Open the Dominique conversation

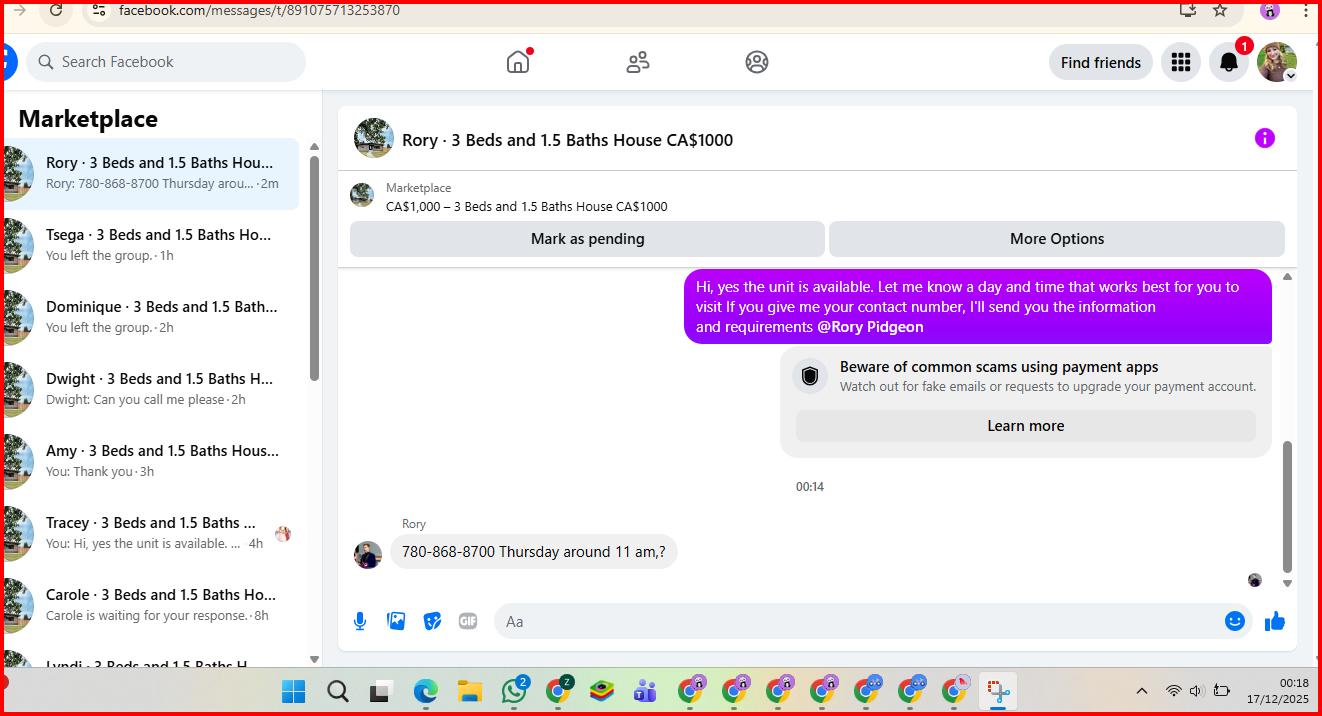coord(152,318)
